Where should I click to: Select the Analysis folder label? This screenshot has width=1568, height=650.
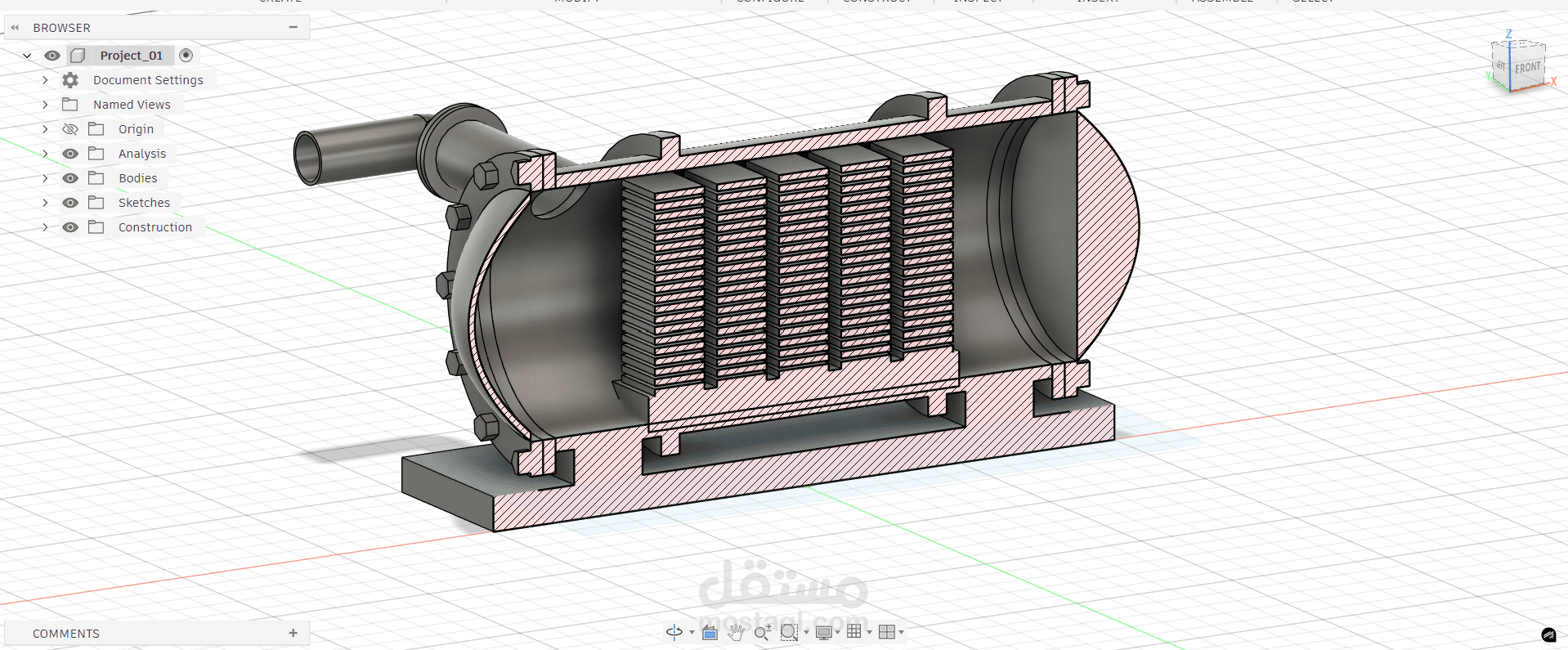(141, 154)
